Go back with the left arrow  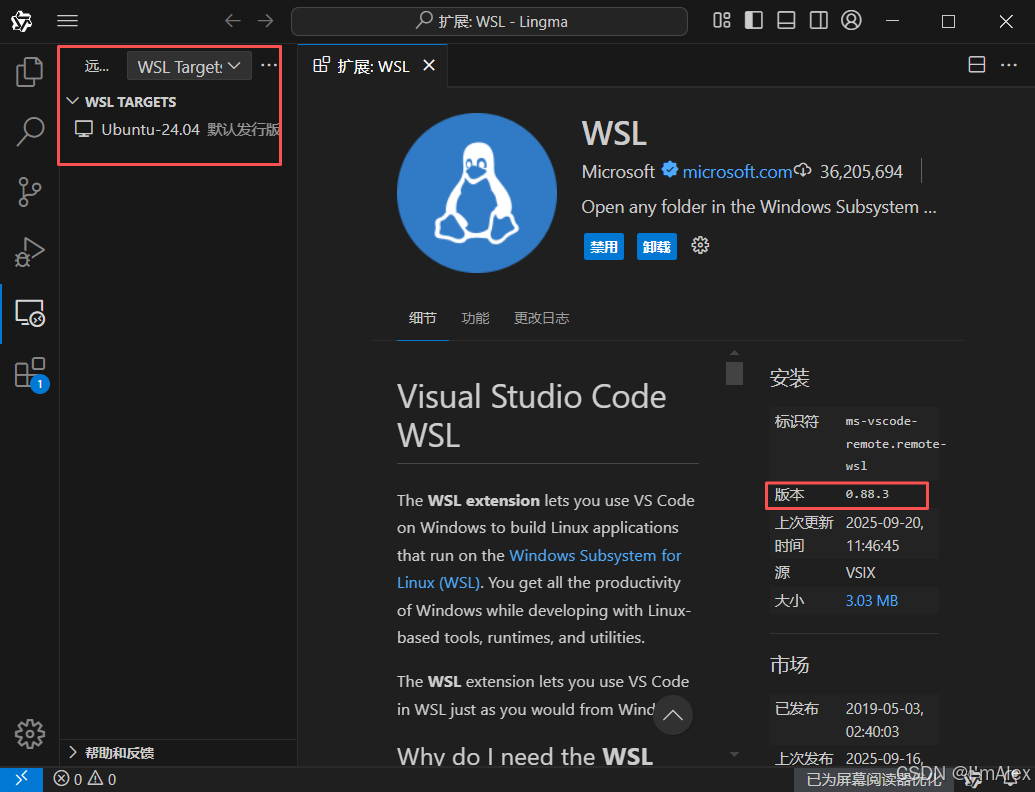[232, 21]
